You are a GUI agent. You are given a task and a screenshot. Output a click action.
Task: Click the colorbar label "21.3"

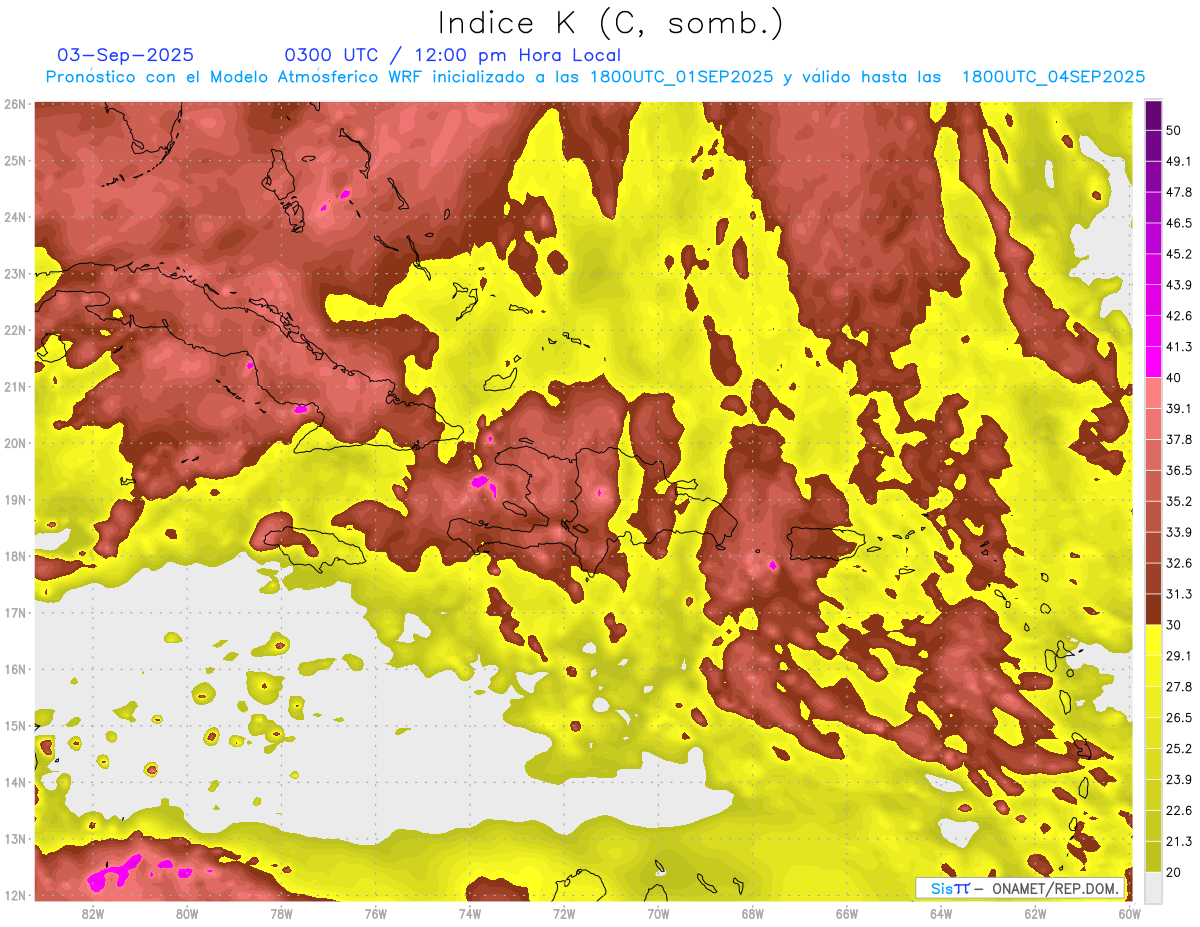coord(1179,840)
